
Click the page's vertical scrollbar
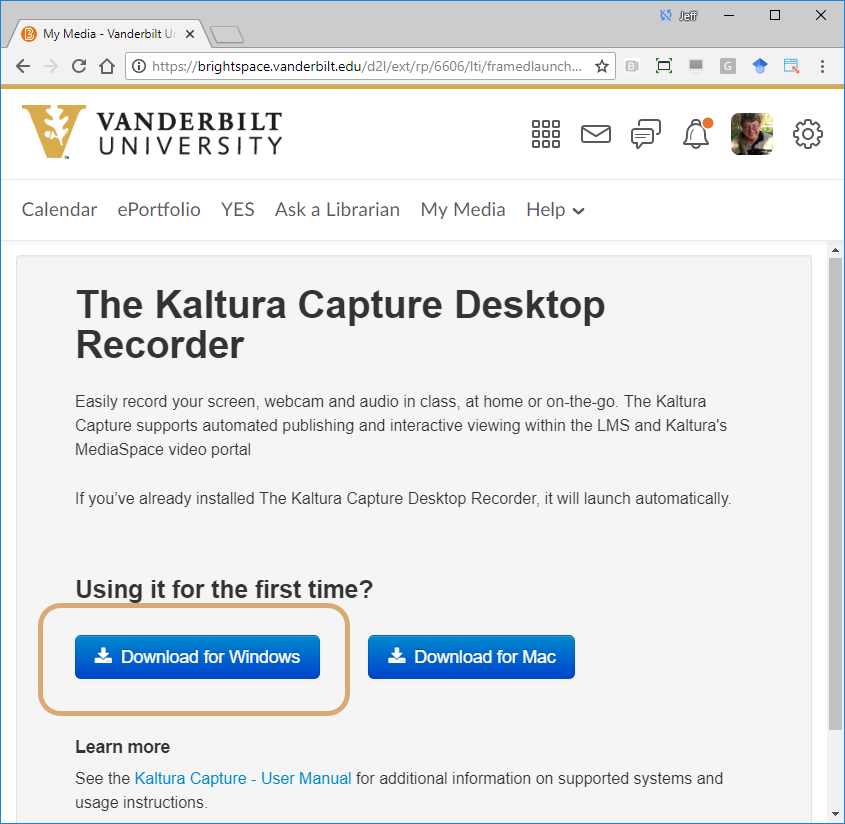pyautogui.click(x=835, y=490)
